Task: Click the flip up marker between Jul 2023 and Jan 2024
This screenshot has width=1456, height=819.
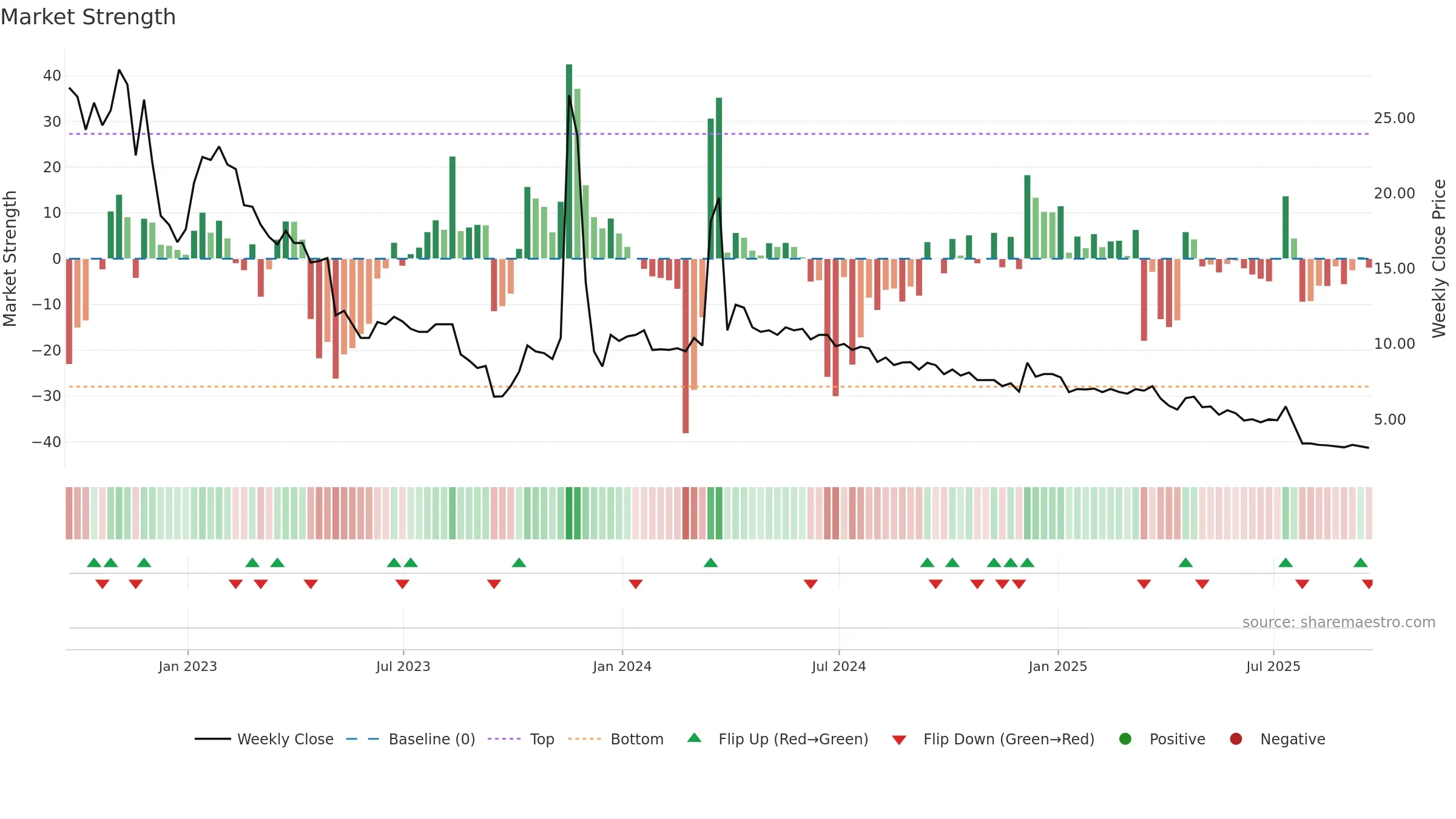Action: pos(519,562)
